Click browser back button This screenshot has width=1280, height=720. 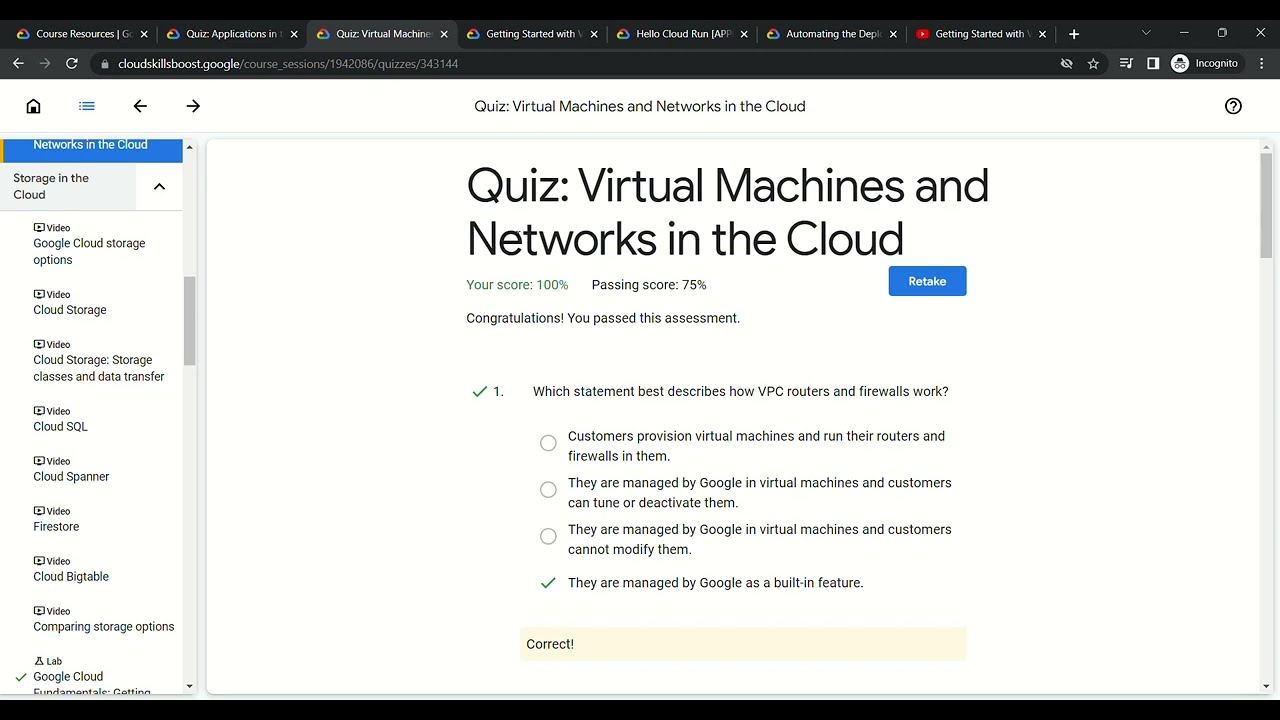tap(18, 63)
